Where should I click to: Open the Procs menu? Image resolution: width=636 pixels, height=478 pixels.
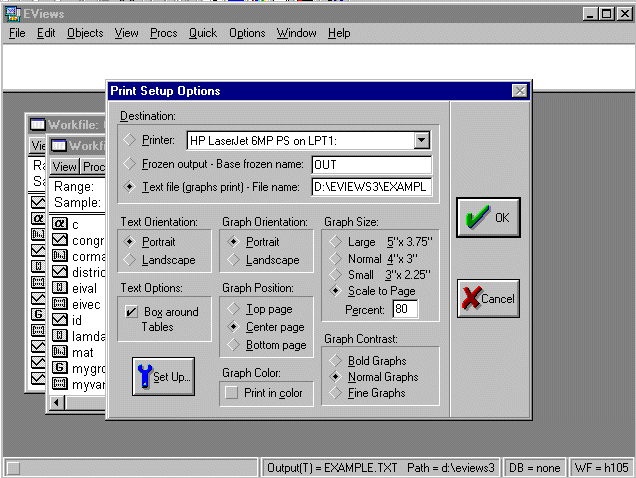163,33
